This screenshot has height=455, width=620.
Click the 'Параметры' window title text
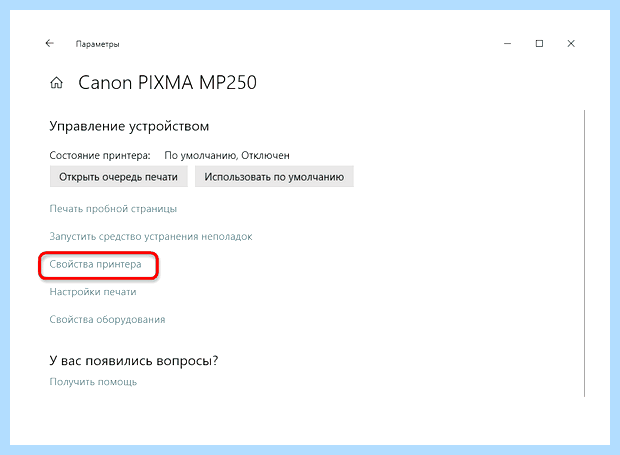pyautogui.click(x=98, y=44)
